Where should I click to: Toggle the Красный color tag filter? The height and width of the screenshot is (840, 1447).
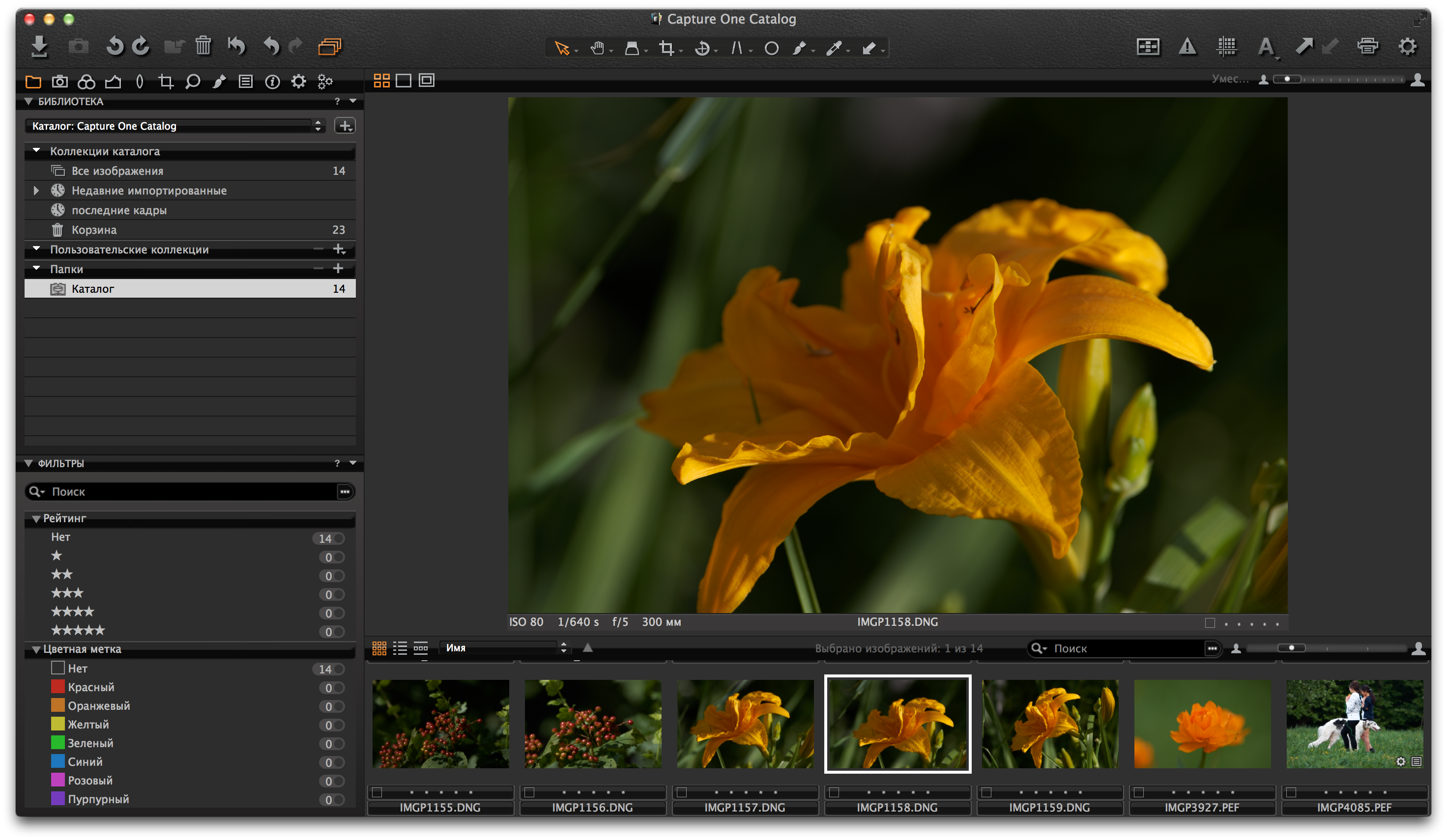point(91,687)
